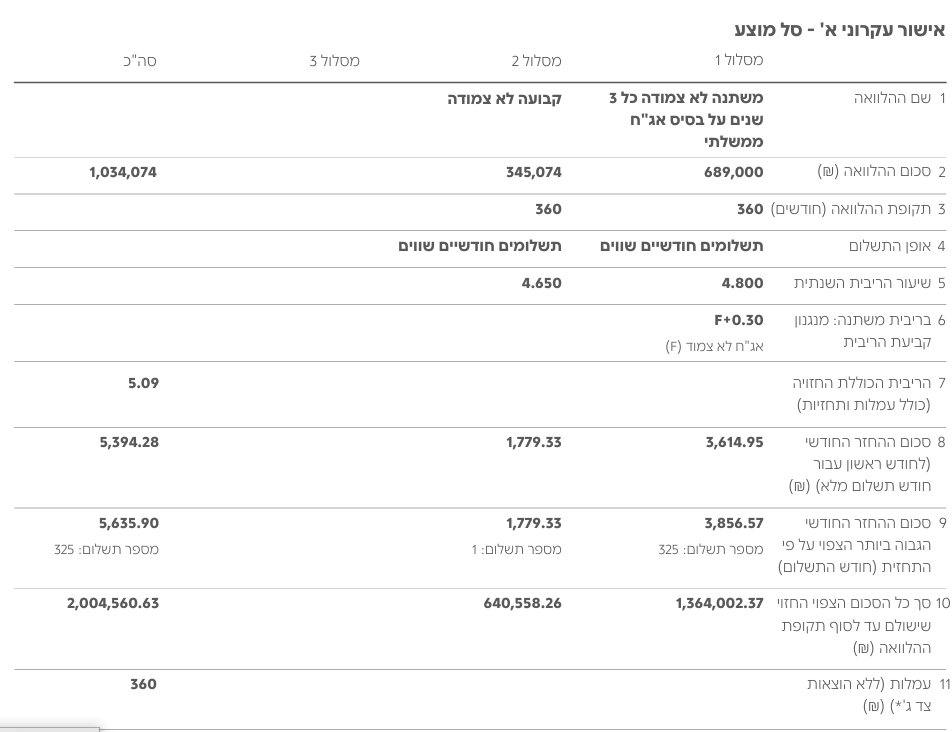The height and width of the screenshot is (732, 952).
Task: Click the 3,614.95 first monthly repayment
Action: click(x=734, y=443)
